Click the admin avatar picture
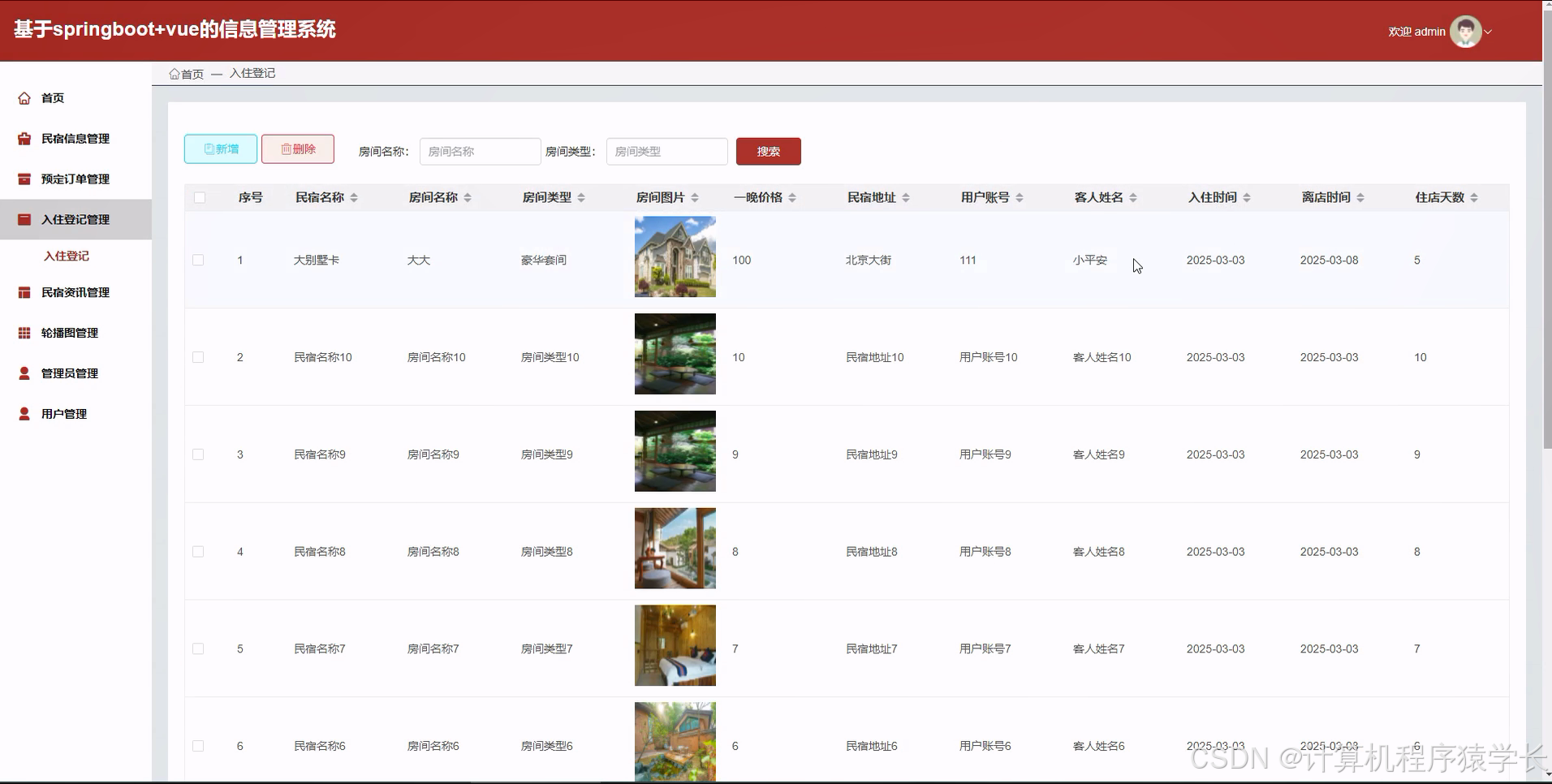The image size is (1552, 784). tap(1467, 31)
